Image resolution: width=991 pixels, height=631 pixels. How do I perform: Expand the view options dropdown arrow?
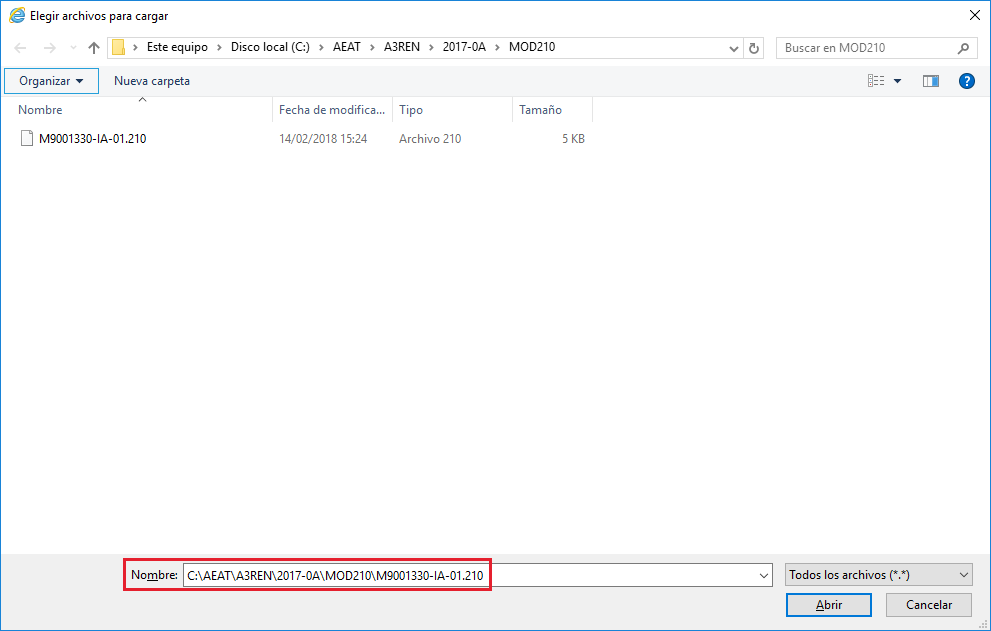click(x=897, y=81)
